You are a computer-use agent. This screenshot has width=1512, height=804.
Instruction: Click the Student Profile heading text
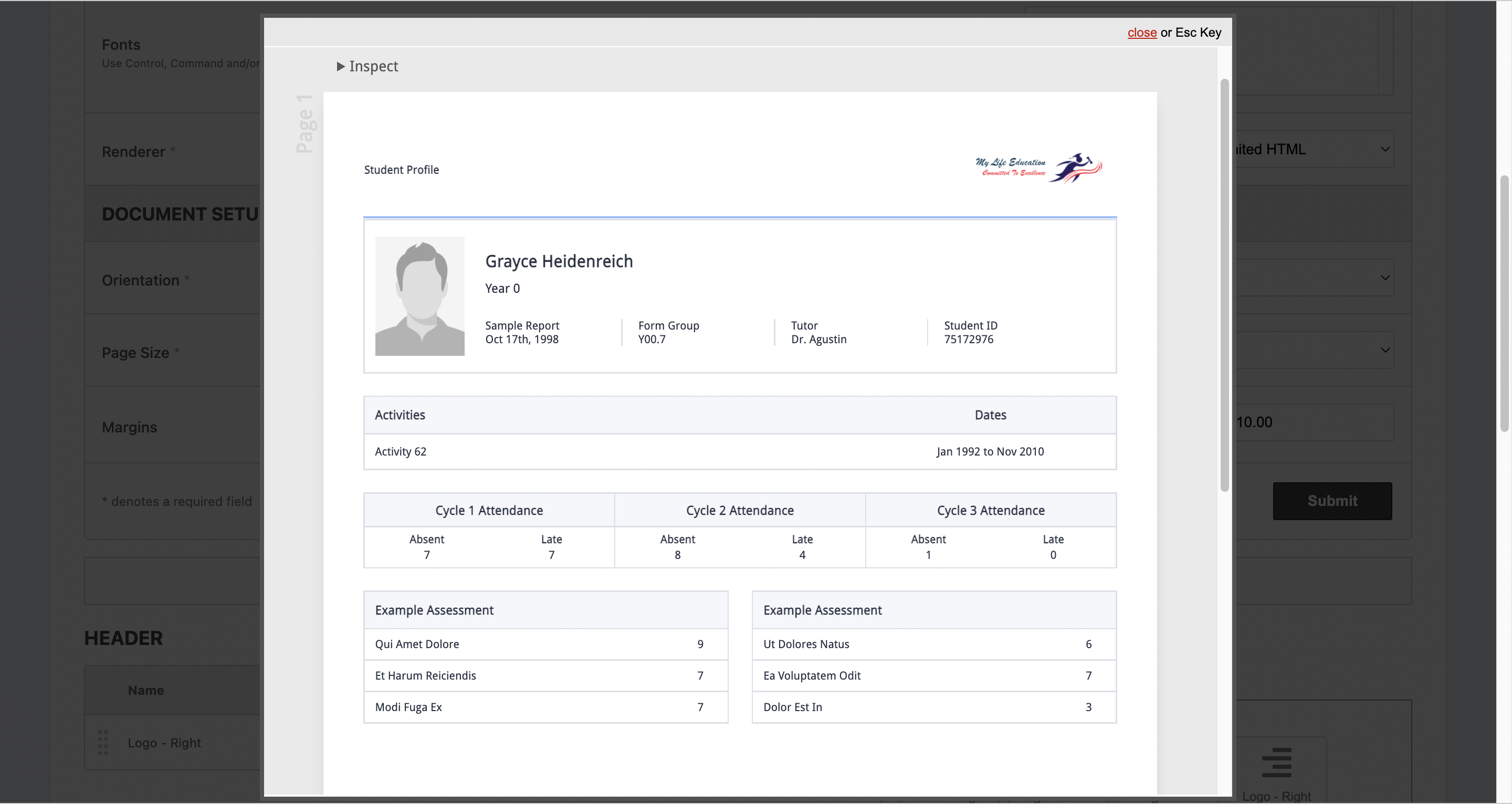402,170
